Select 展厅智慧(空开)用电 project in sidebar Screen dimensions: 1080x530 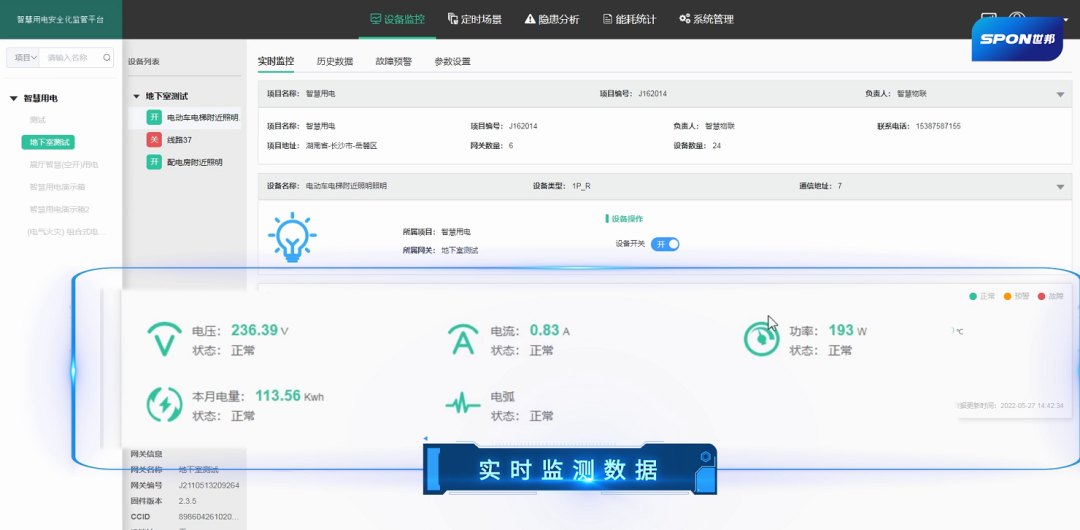pyautogui.click(x=64, y=164)
